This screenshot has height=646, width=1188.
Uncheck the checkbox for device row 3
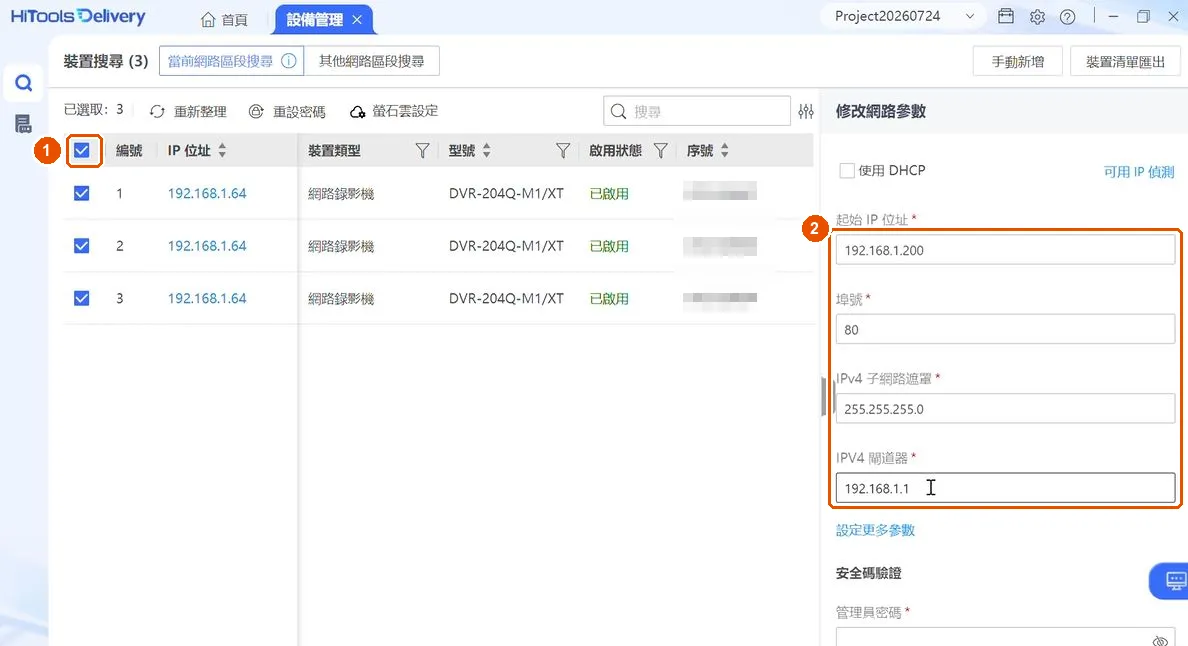[x=82, y=298]
